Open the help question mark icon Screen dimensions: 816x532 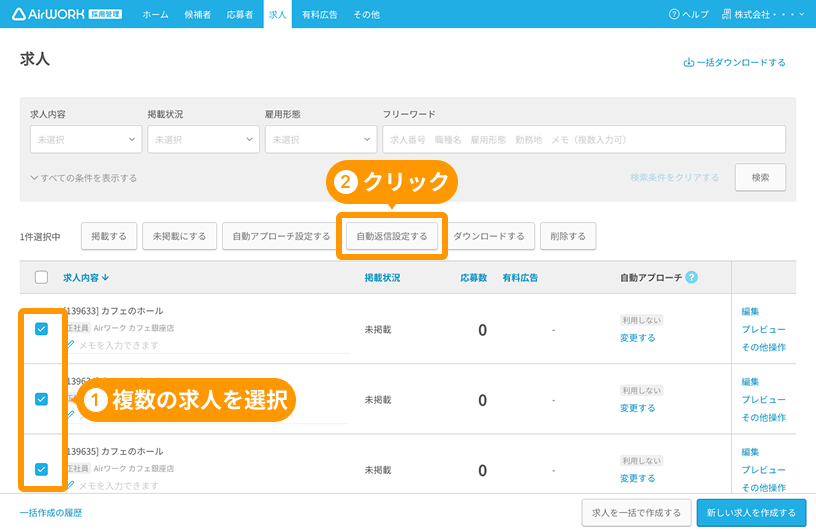(673, 14)
